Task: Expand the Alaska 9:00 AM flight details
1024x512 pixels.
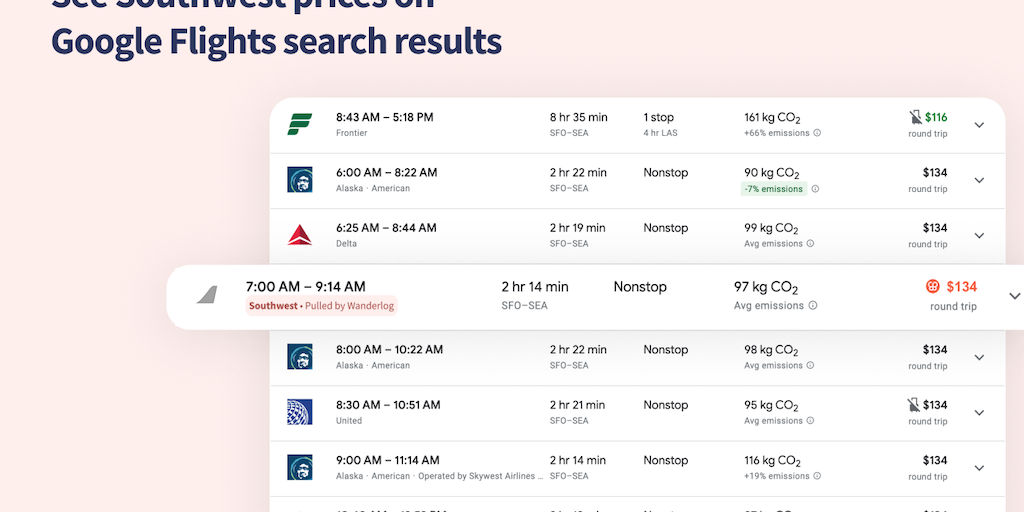Action: (979, 468)
